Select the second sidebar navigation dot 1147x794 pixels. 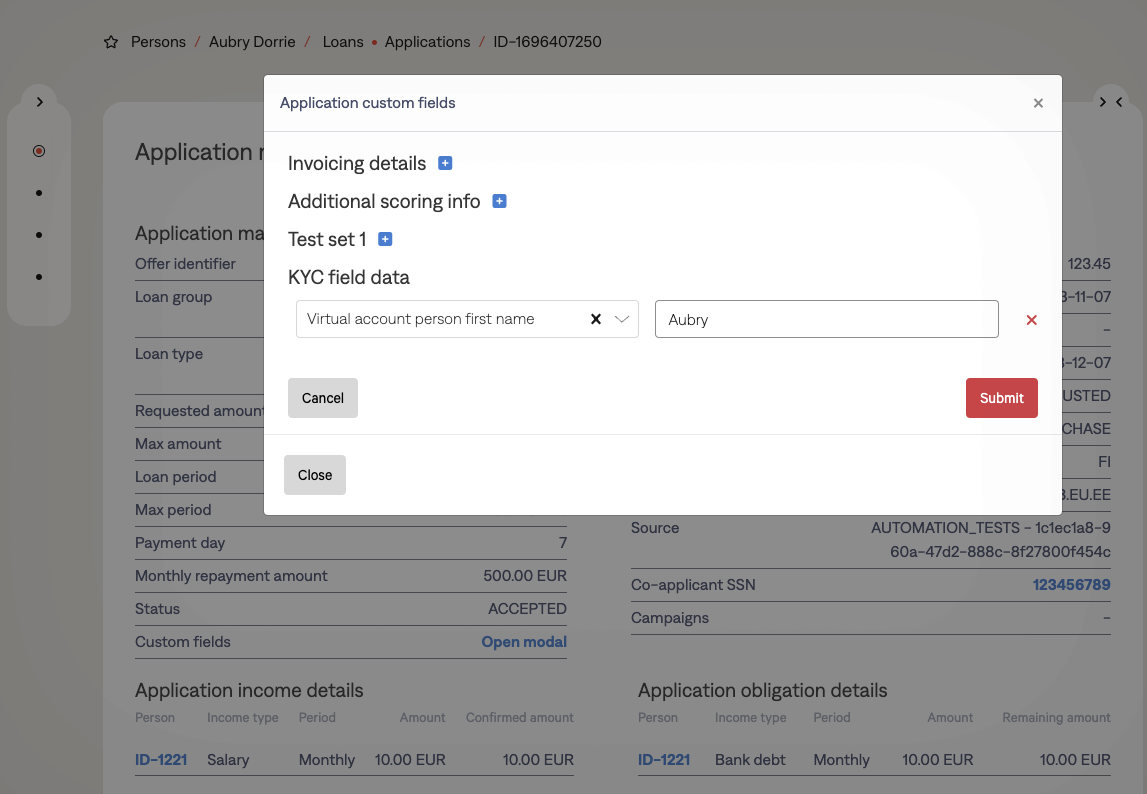39,193
